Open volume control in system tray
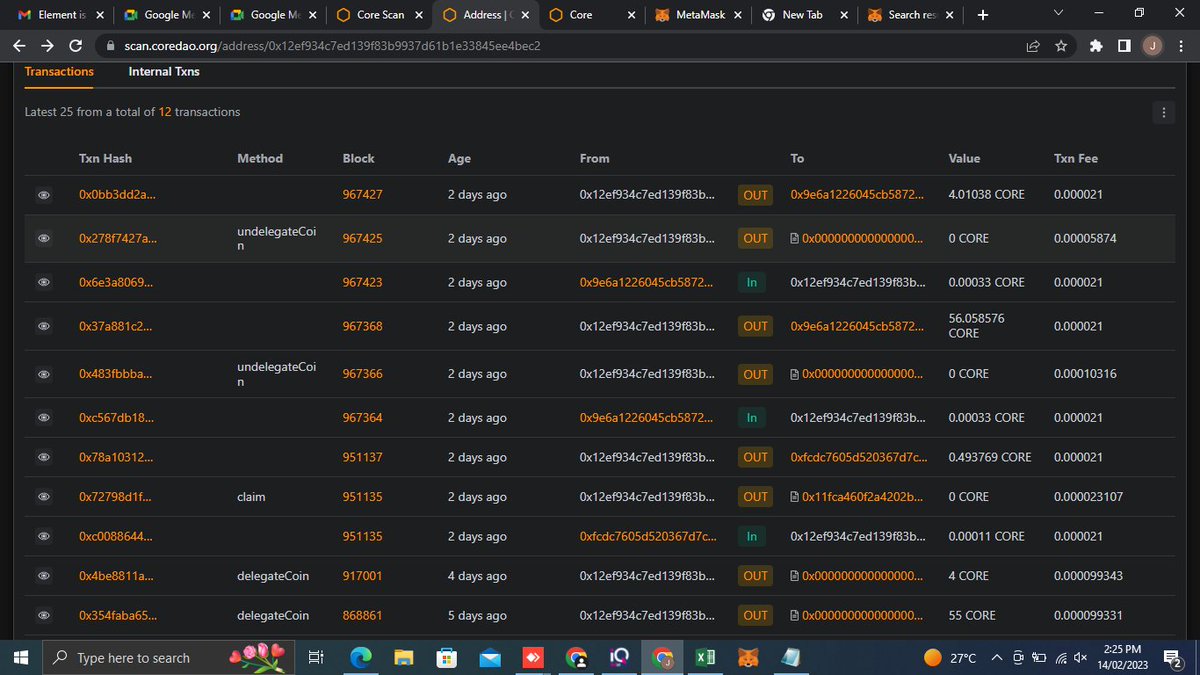This screenshot has width=1200, height=675. click(1081, 658)
